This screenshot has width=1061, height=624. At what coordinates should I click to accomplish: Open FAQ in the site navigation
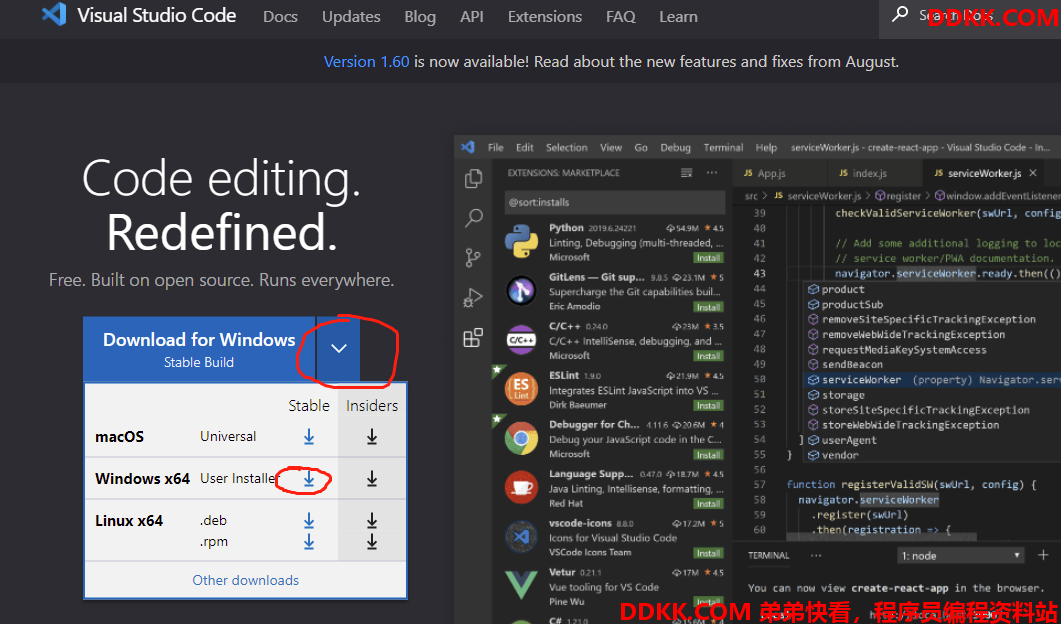click(x=620, y=17)
